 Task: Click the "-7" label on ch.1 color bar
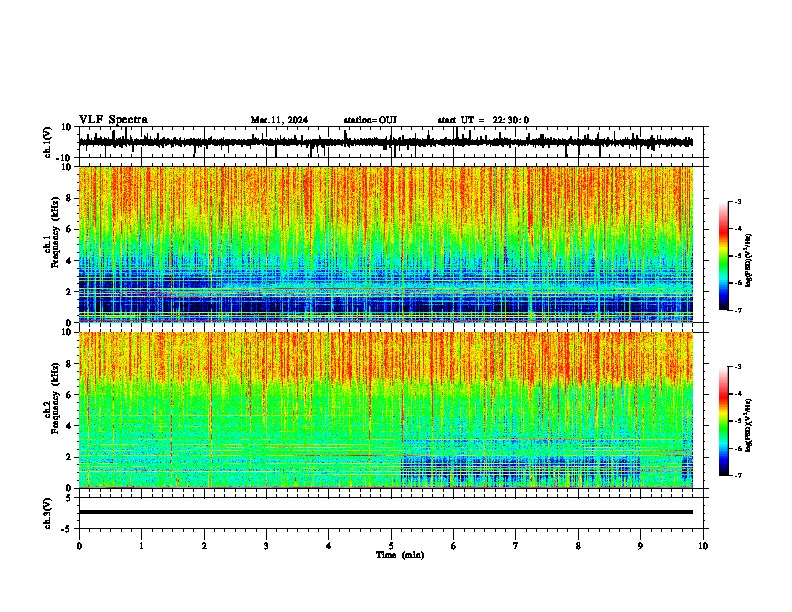tap(737, 310)
